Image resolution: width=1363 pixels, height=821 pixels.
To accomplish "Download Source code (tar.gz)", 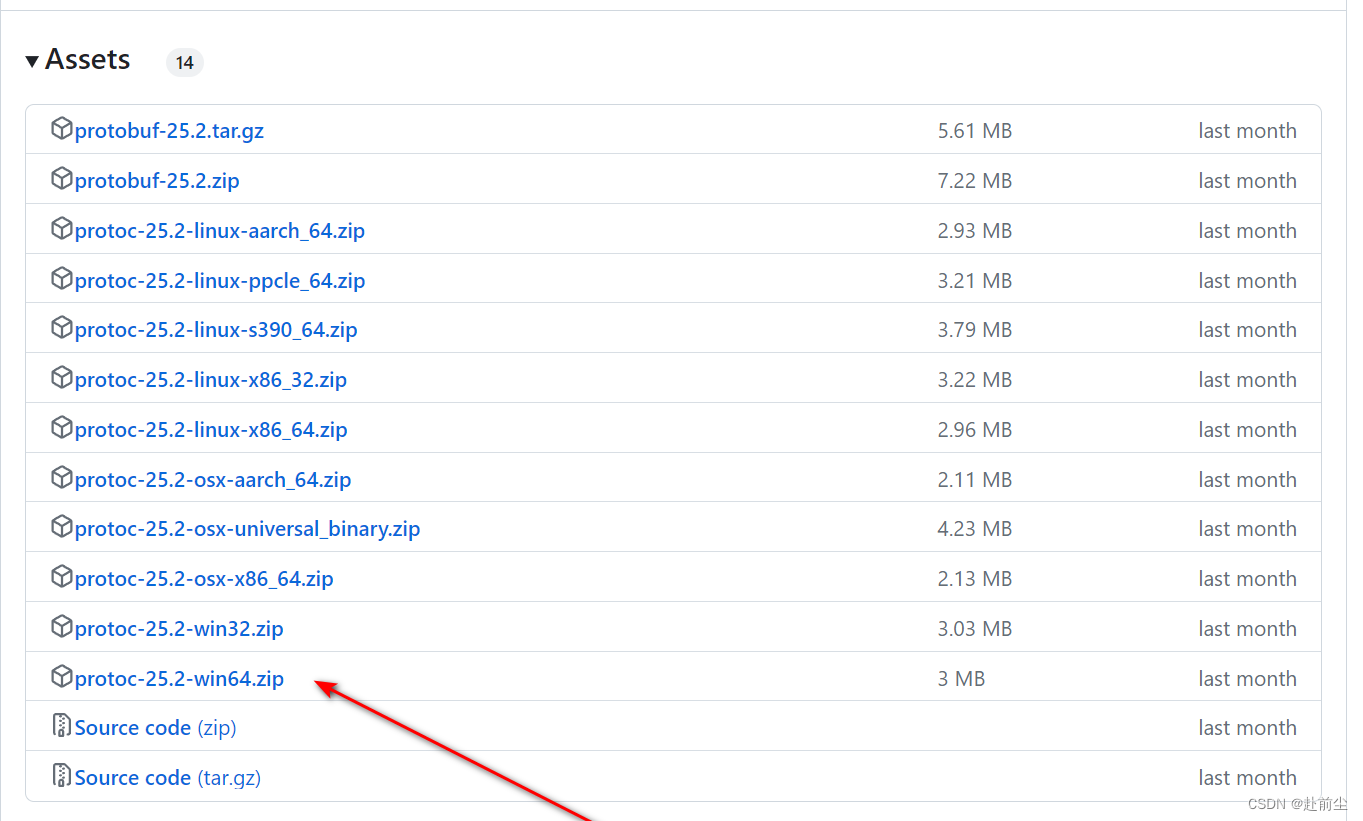I will 168,778.
